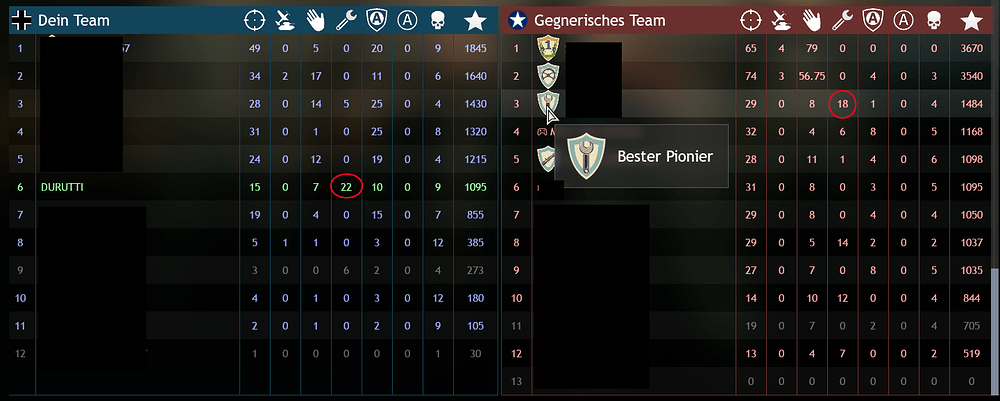The height and width of the screenshot is (401, 1000).
Task: Click the circled A icon in Gegnerisches Team header
Action: [x=902, y=21]
